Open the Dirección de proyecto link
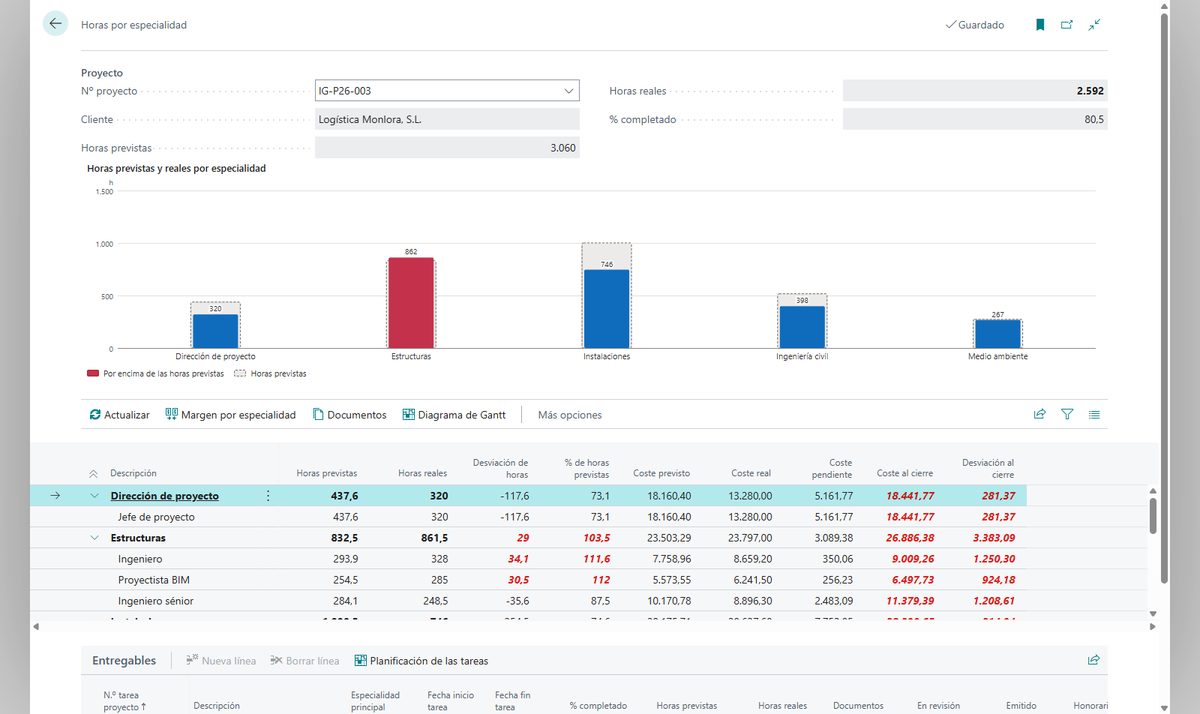 pyautogui.click(x=165, y=496)
